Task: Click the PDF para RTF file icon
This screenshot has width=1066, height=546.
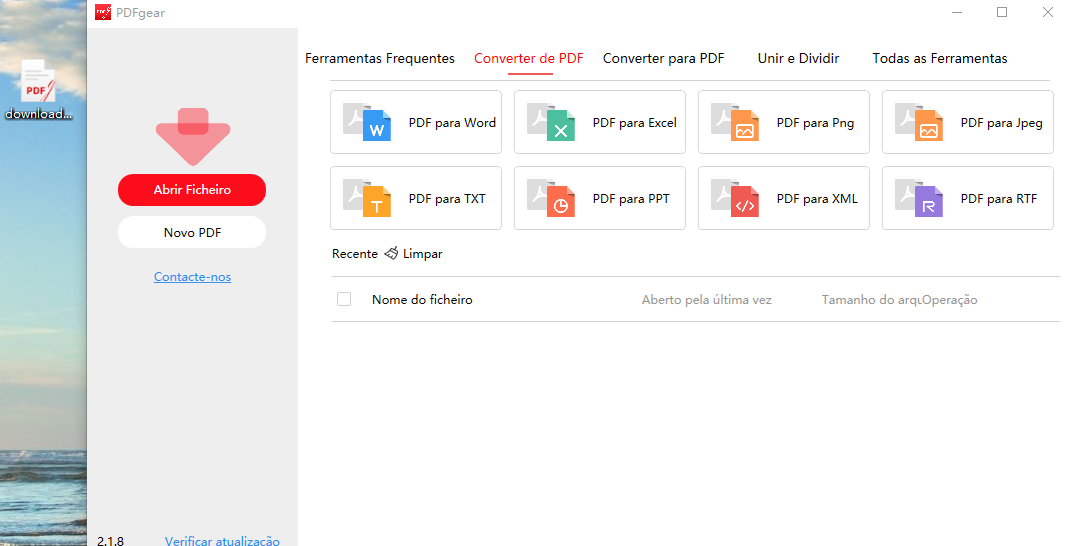Action: 919,199
